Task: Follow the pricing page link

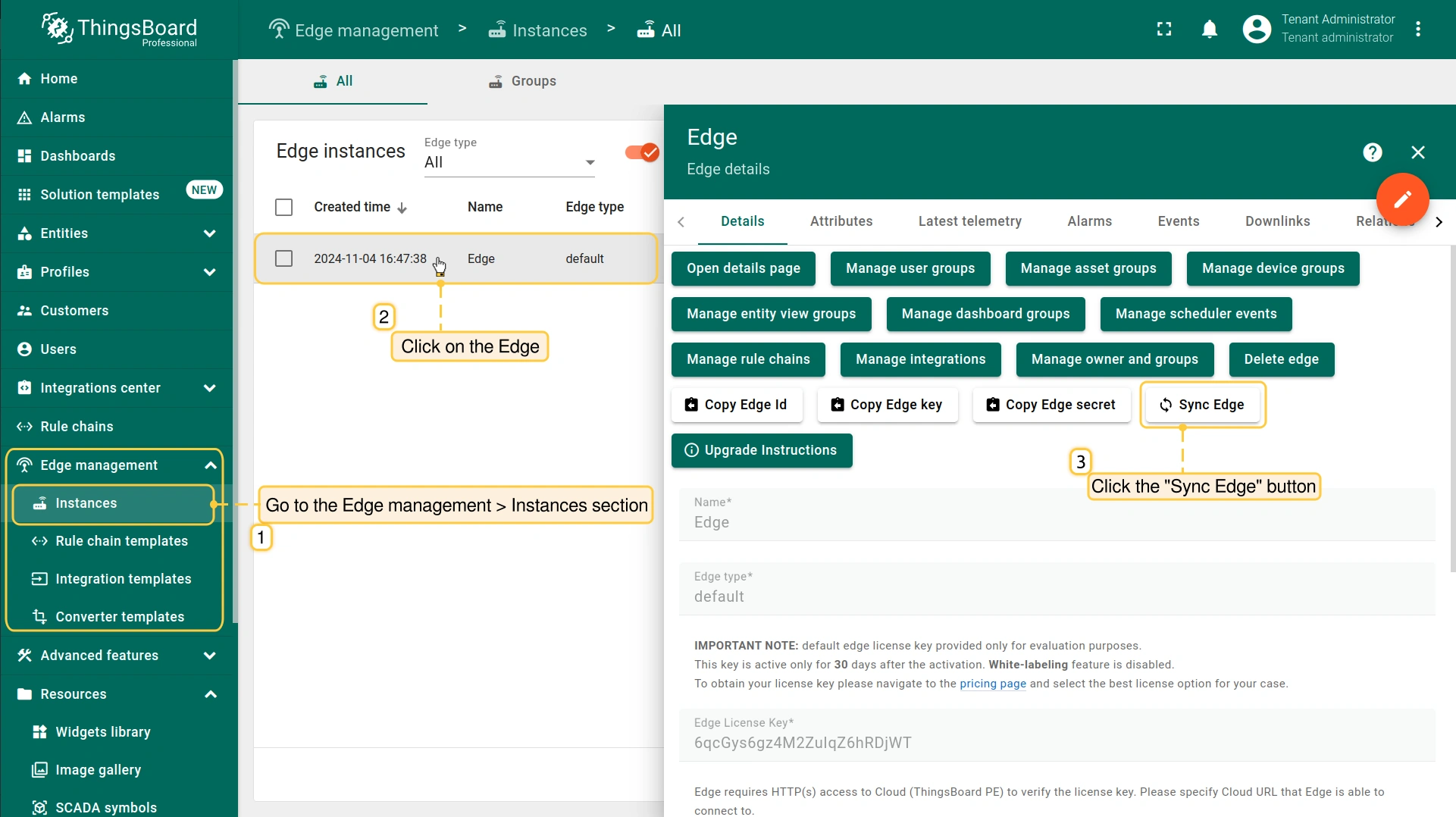Action: coord(992,684)
